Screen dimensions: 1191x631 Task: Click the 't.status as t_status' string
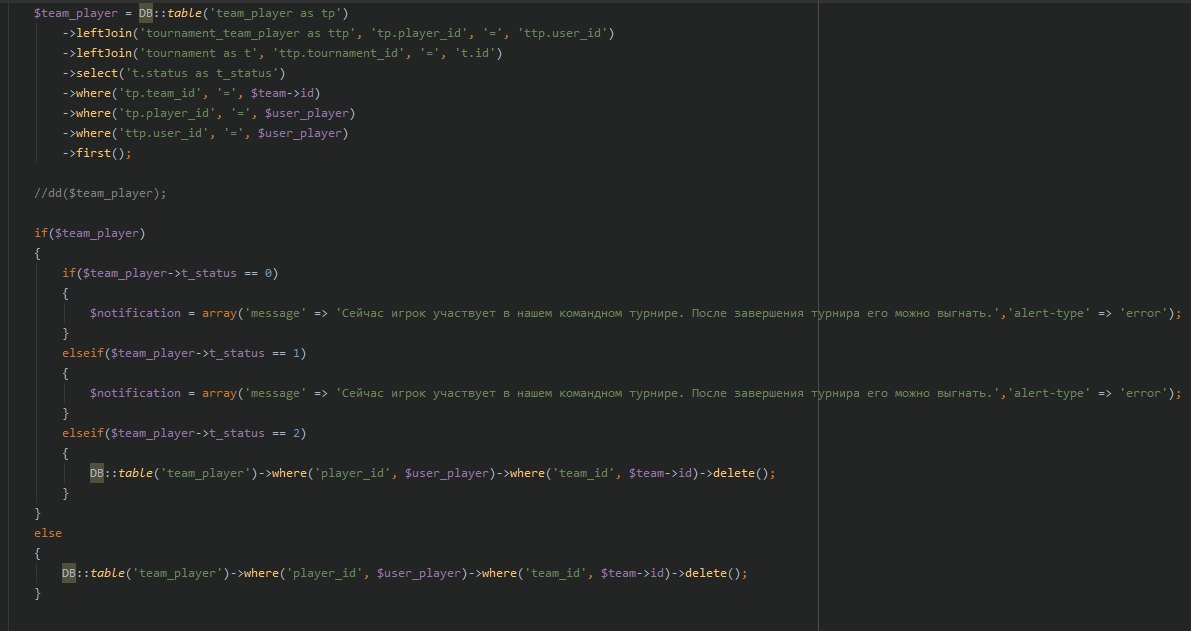[x=202, y=73]
